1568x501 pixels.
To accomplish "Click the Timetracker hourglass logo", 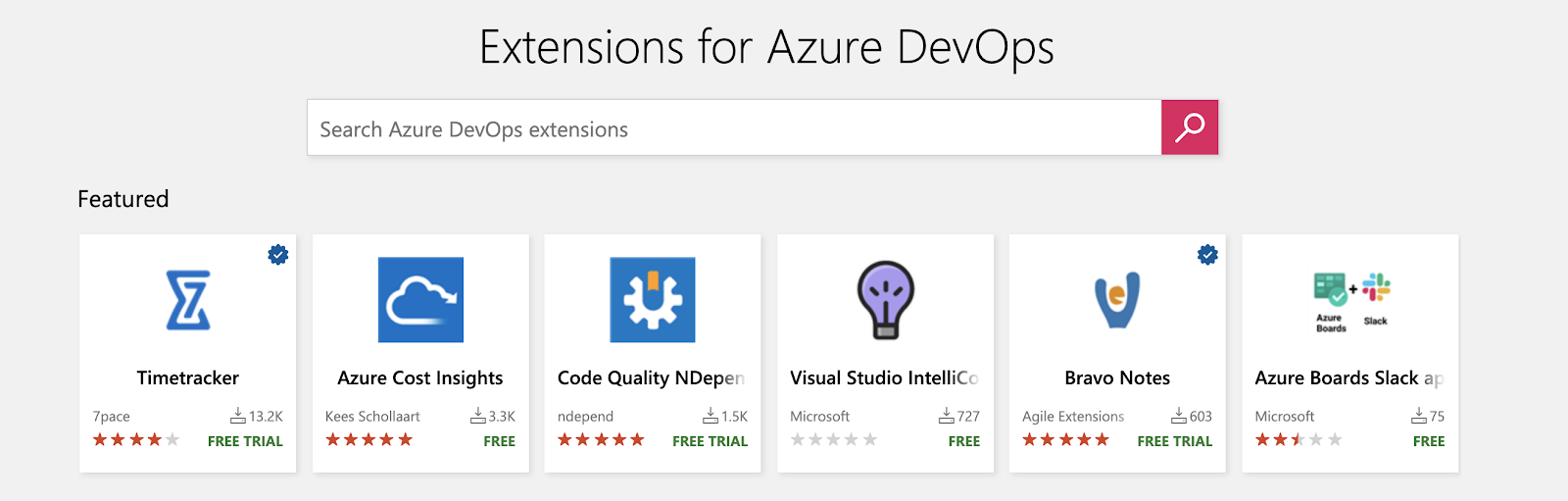I will [x=188, y=300].
